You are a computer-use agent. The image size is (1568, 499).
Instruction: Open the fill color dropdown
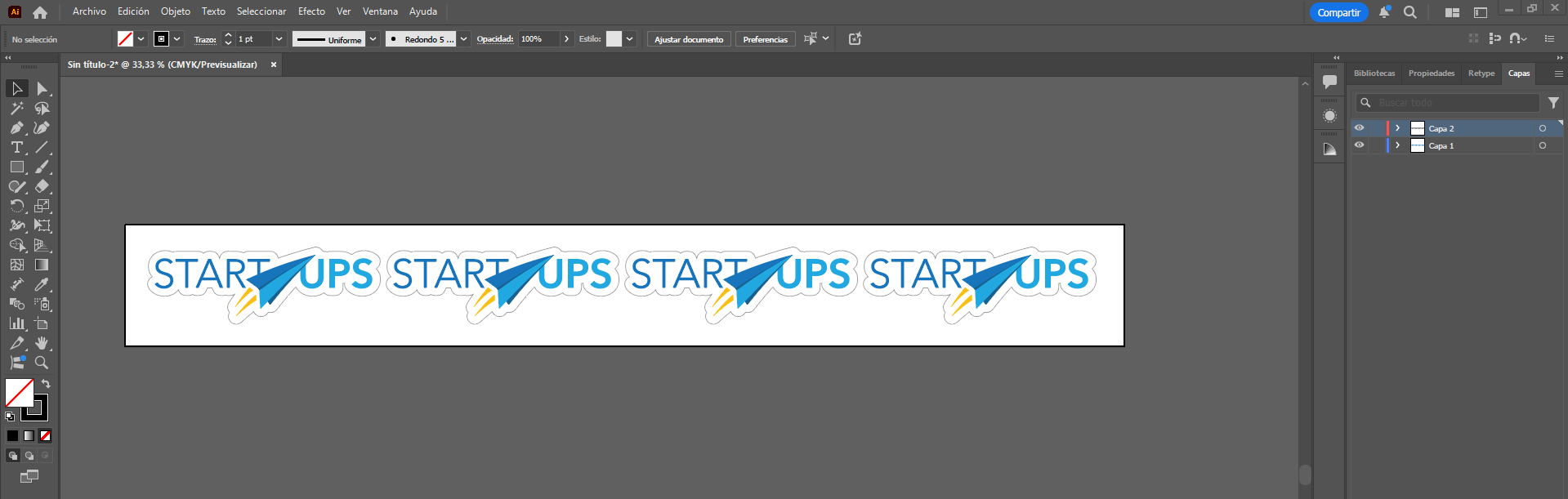tap(141, 39)
